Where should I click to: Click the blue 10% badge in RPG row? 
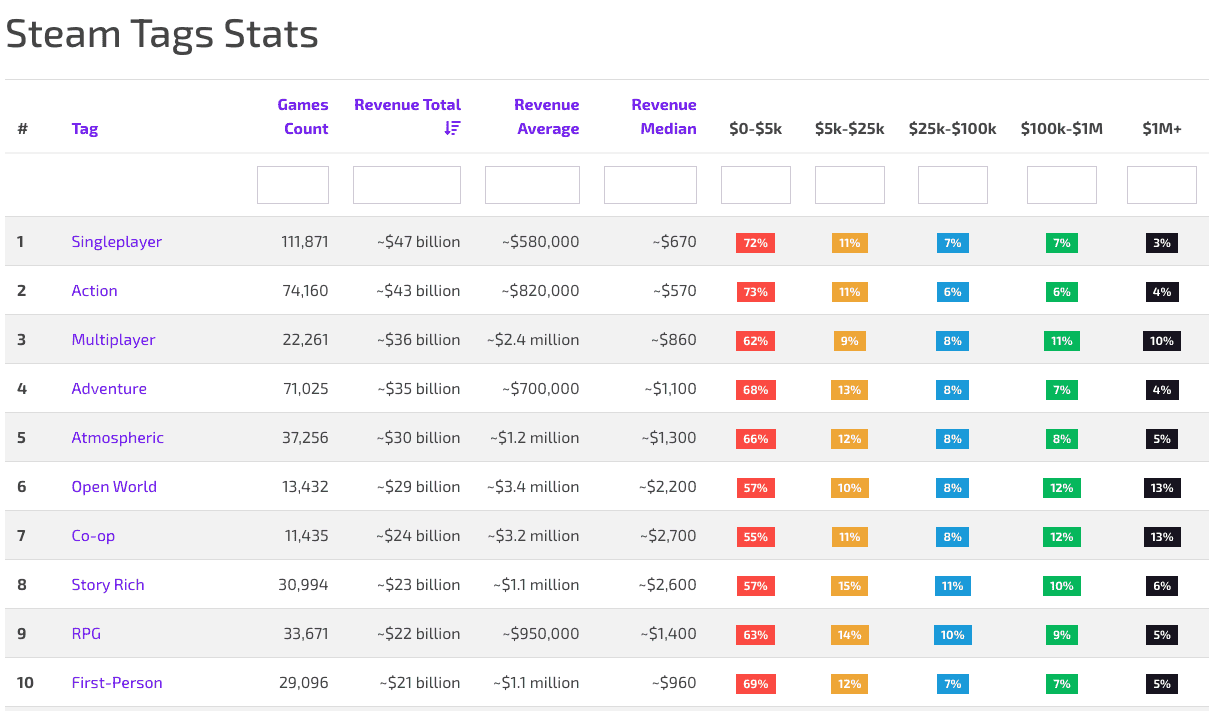coord(953,635)
